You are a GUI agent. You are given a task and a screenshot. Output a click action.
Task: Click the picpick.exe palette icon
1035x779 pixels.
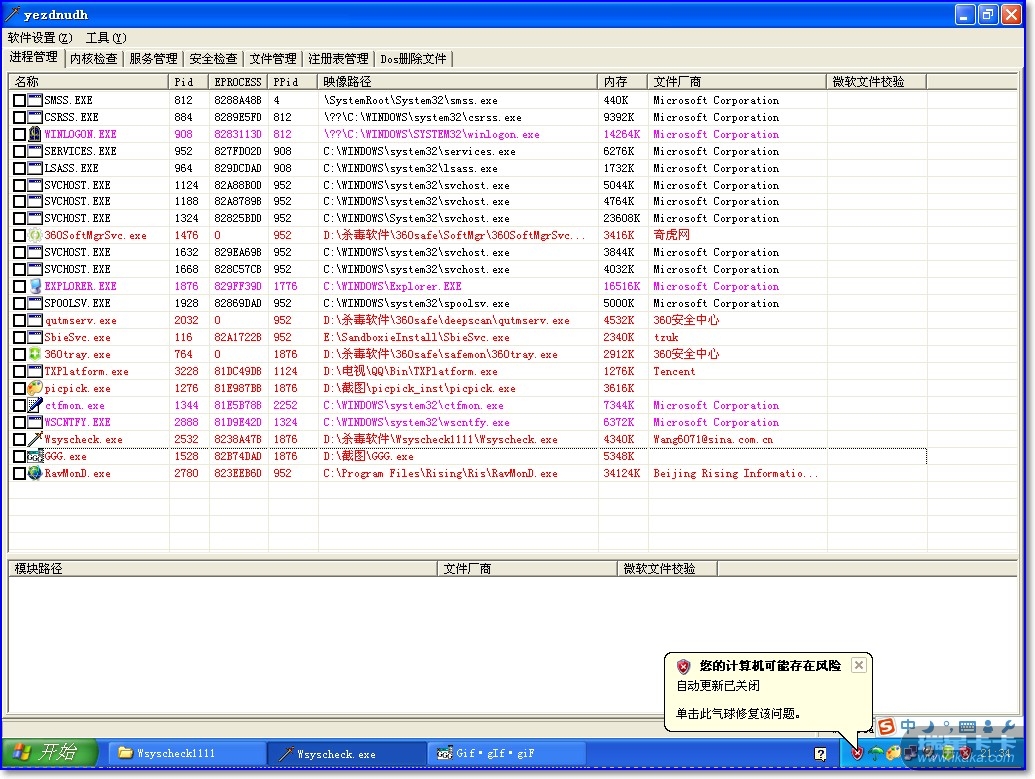(x=35, y=388)
